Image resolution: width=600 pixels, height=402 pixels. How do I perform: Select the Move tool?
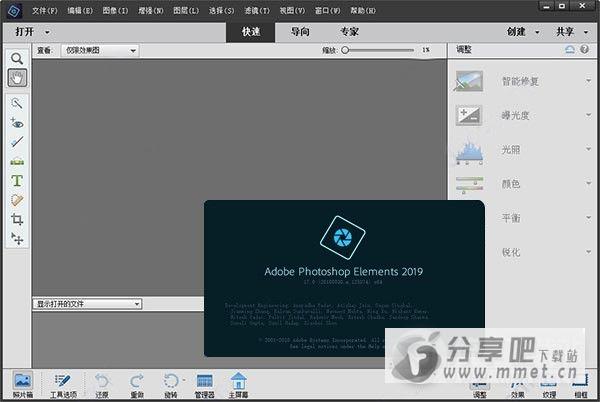coord(17,239)
